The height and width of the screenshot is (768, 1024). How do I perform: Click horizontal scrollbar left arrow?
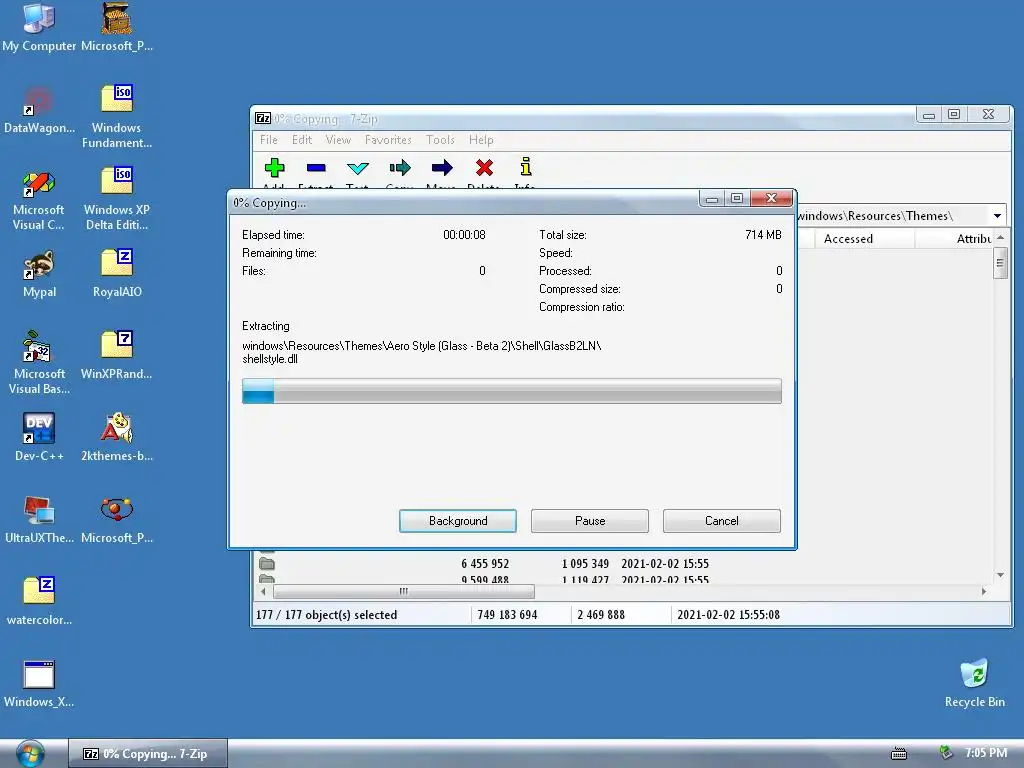click(x=263, y=592)
